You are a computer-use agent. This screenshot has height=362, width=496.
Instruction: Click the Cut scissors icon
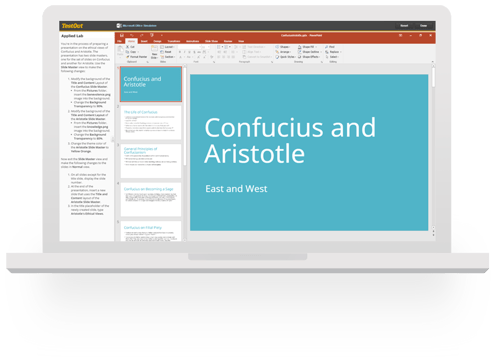click(x=128, y=47)
